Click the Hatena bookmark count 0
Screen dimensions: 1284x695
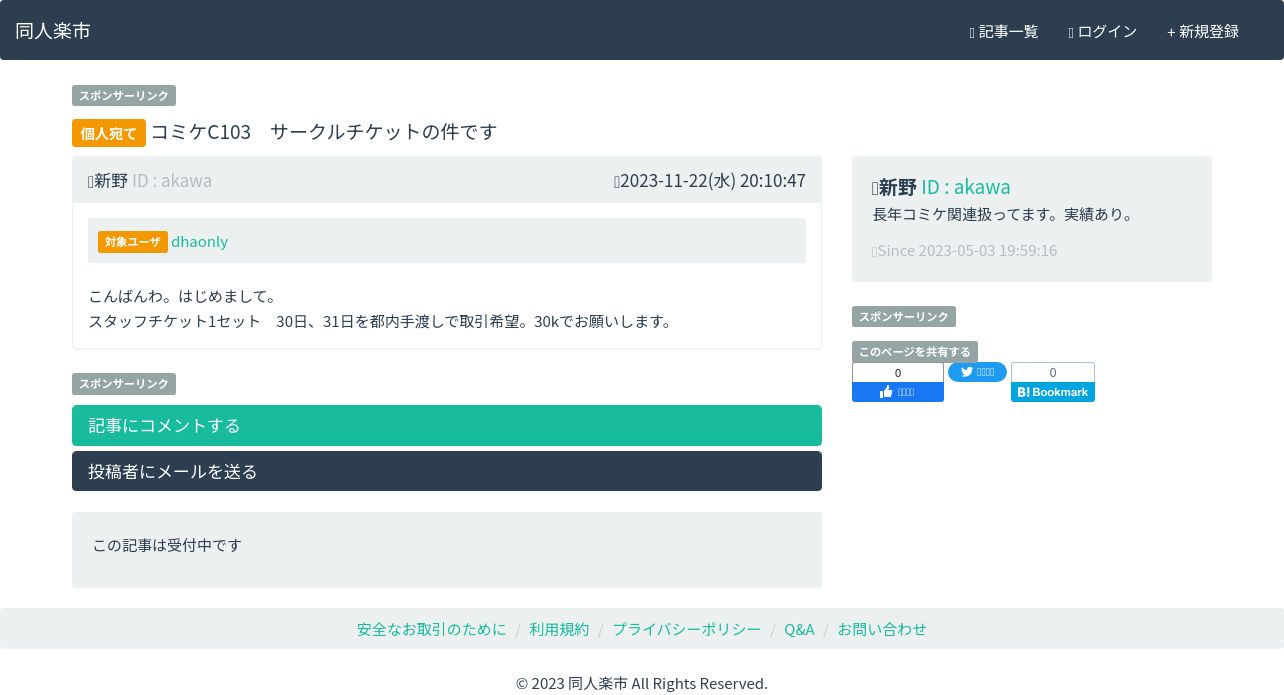pyautogui.click(x=1053, y=372)
